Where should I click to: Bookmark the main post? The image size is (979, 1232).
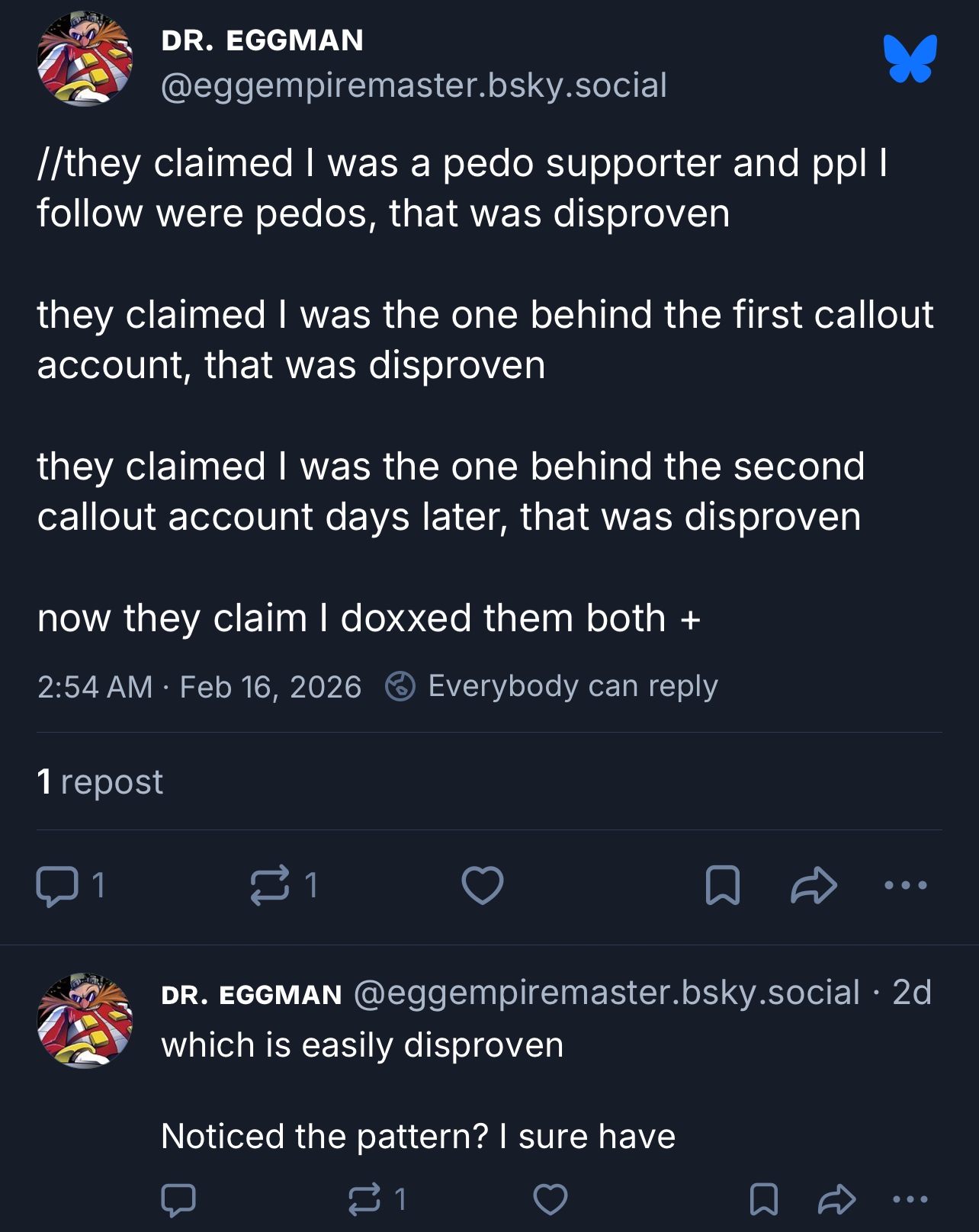pyautogui.click(x=722, y=885)
